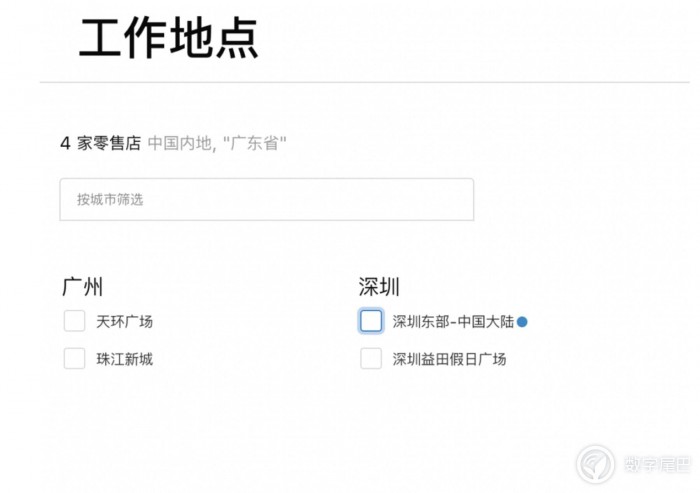Click the 深圳益田假日广场 label text
Viewport: 700px width, 493px height.
pos(449,359)
